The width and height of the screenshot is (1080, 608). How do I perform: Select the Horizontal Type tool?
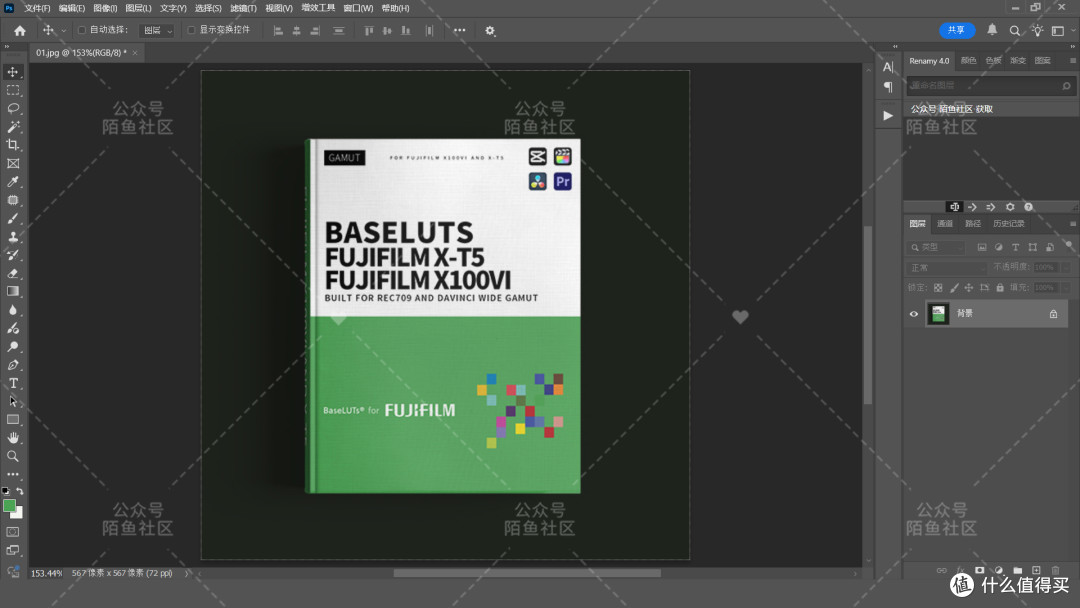click(x=13, y=383)
